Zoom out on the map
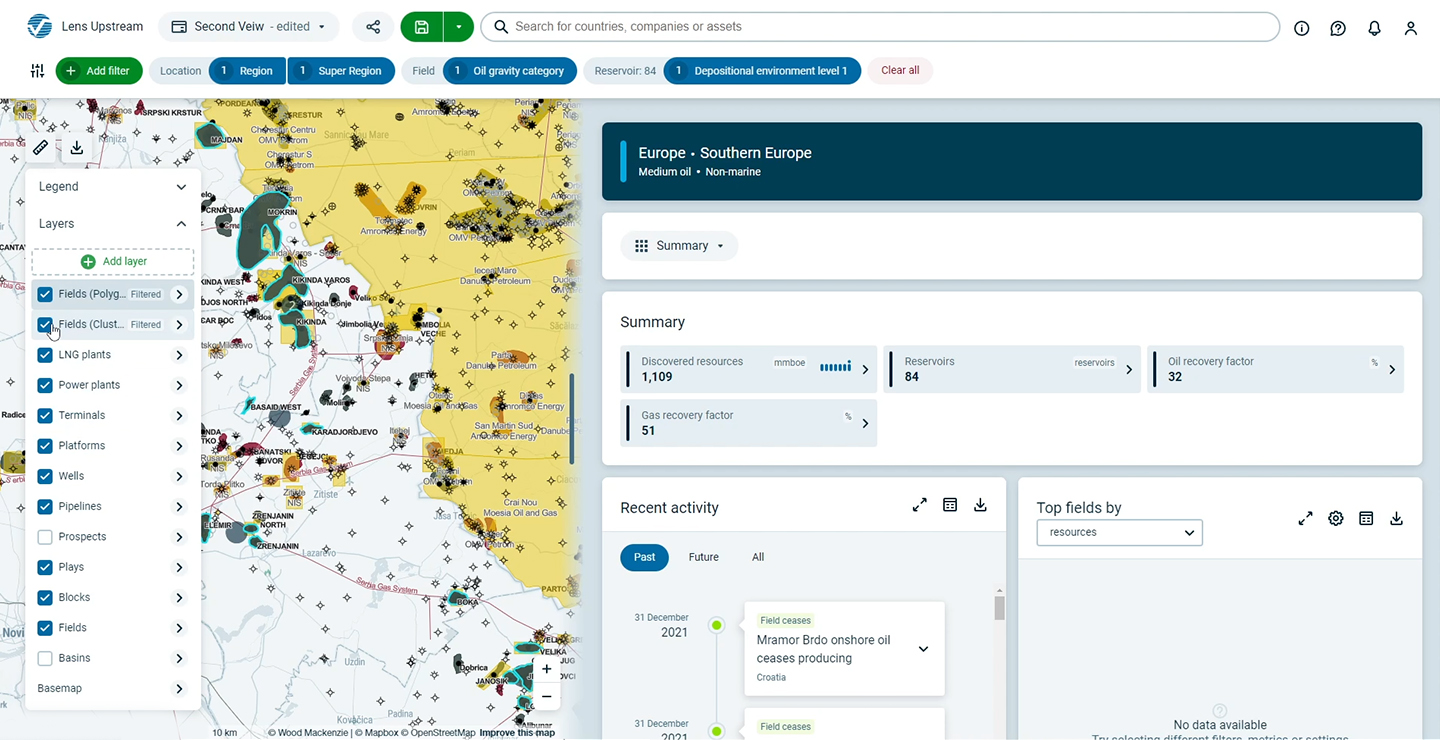1440x740 pixels. 546,696
